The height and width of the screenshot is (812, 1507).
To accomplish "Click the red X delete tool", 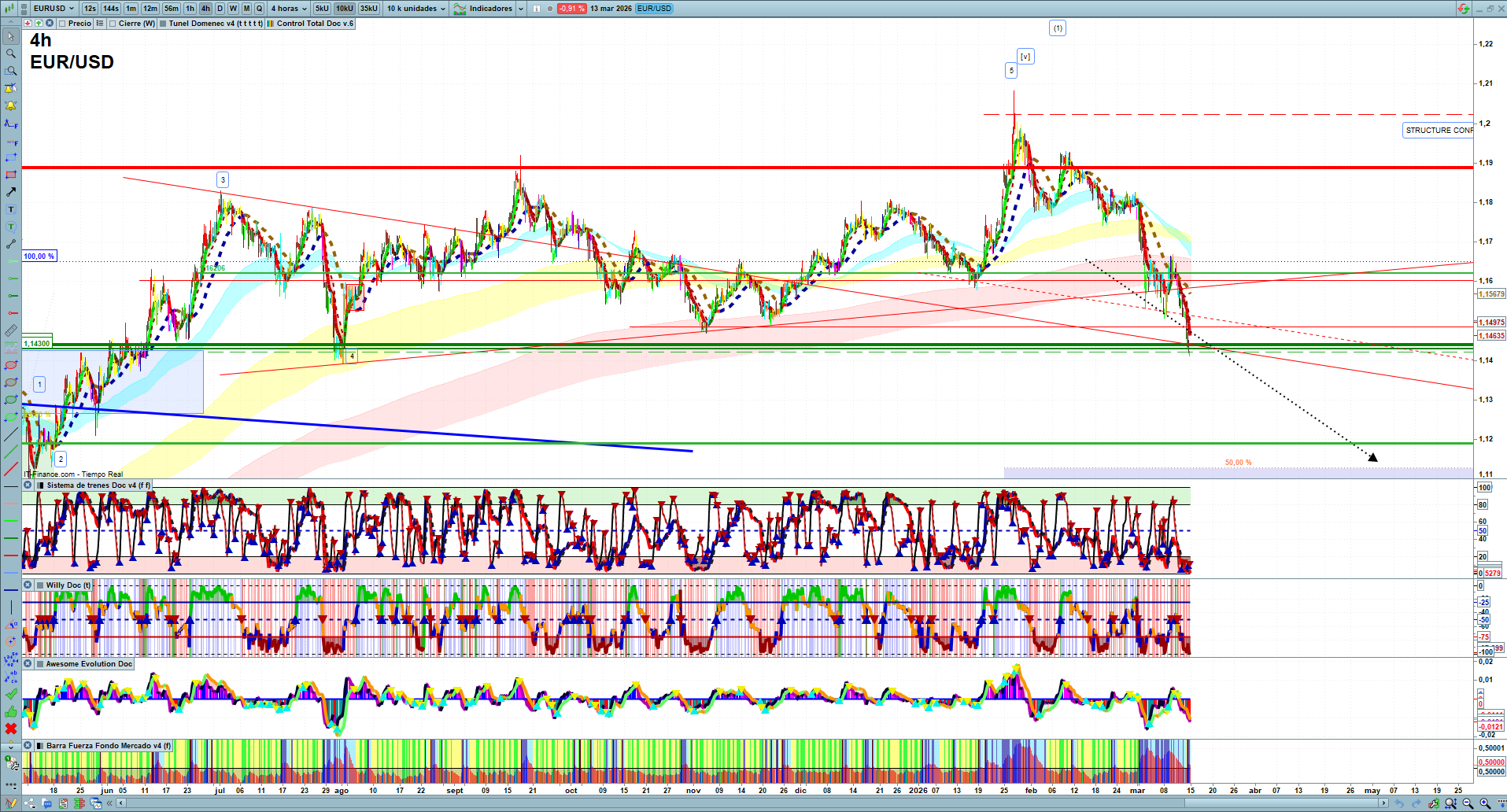I will pos(11,729).
